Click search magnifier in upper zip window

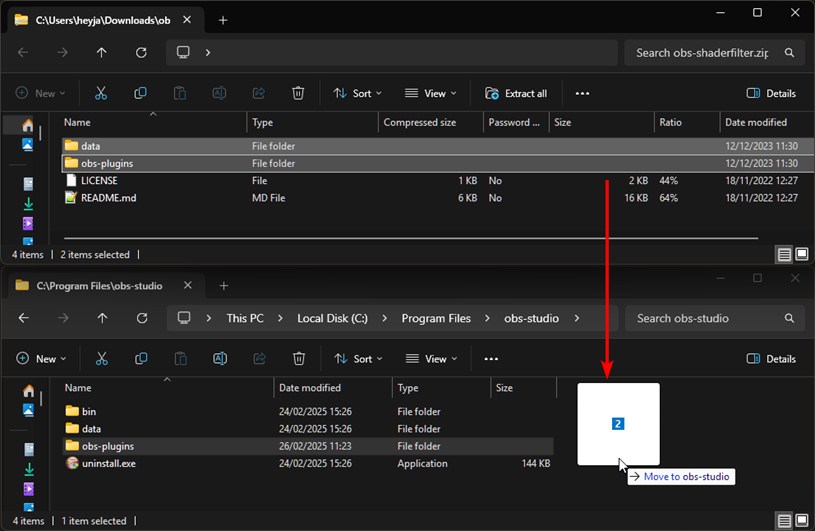[x=789, y=52]
